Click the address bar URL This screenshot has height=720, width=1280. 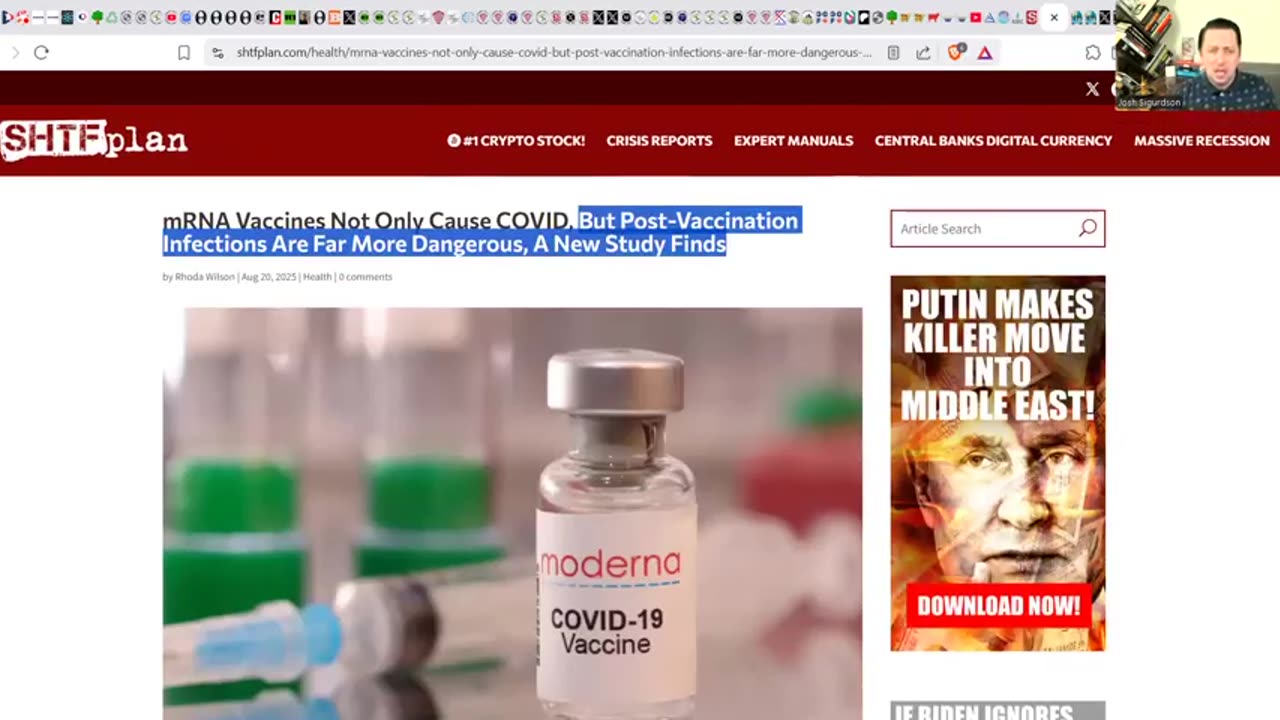(554, 53)
